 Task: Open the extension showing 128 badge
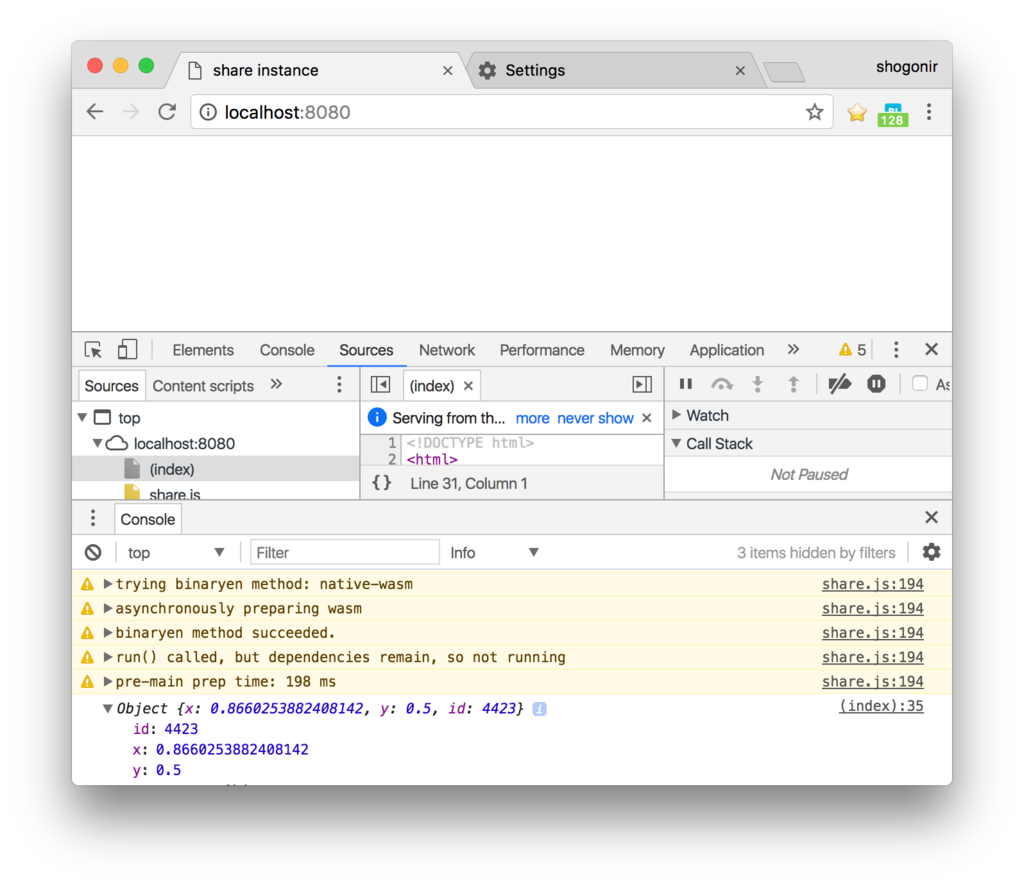pyautogui.click(x=893, y=114)
